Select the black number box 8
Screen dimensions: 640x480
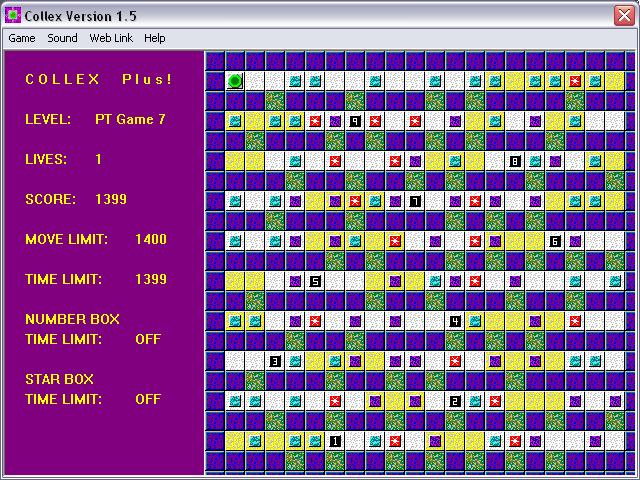point(515,161)
